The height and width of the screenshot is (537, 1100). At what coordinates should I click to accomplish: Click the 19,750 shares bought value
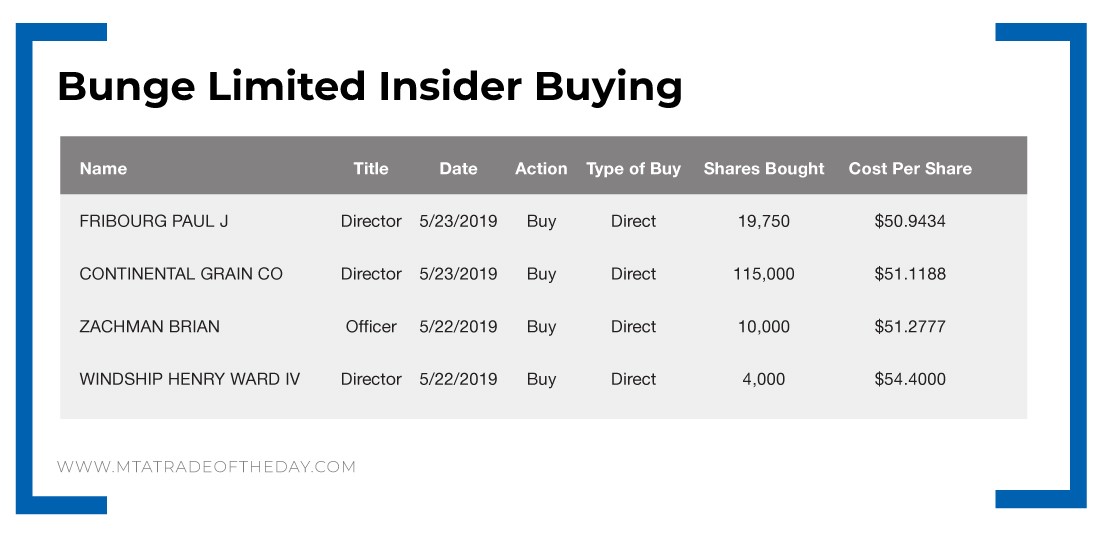[764, 221]
